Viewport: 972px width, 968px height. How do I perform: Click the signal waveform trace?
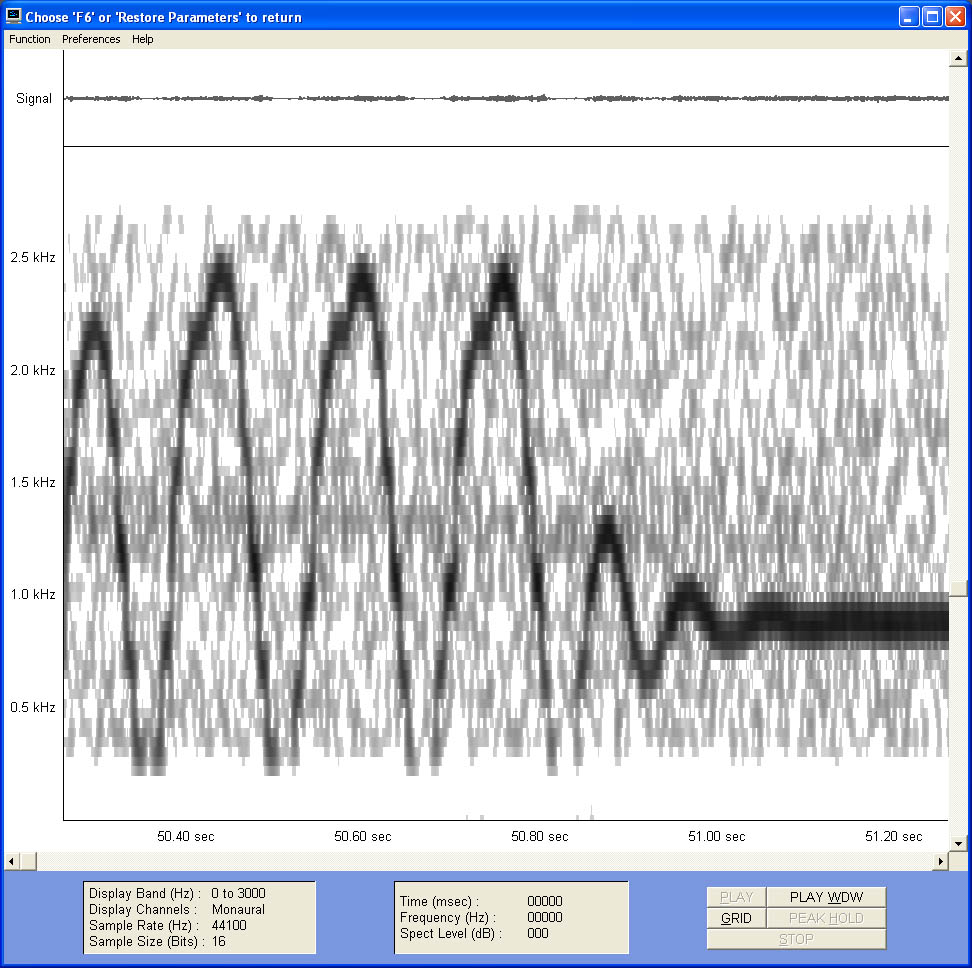(506, 98)
